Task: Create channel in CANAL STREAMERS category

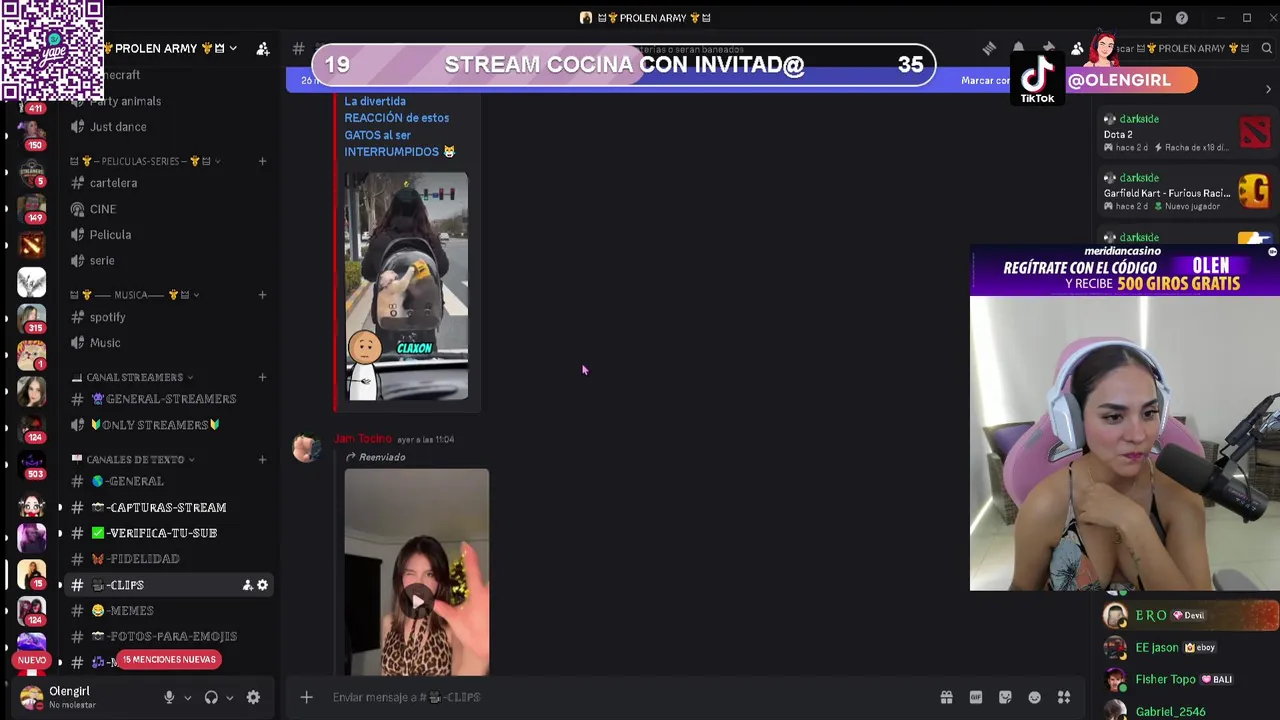Action: click(262, 377)
